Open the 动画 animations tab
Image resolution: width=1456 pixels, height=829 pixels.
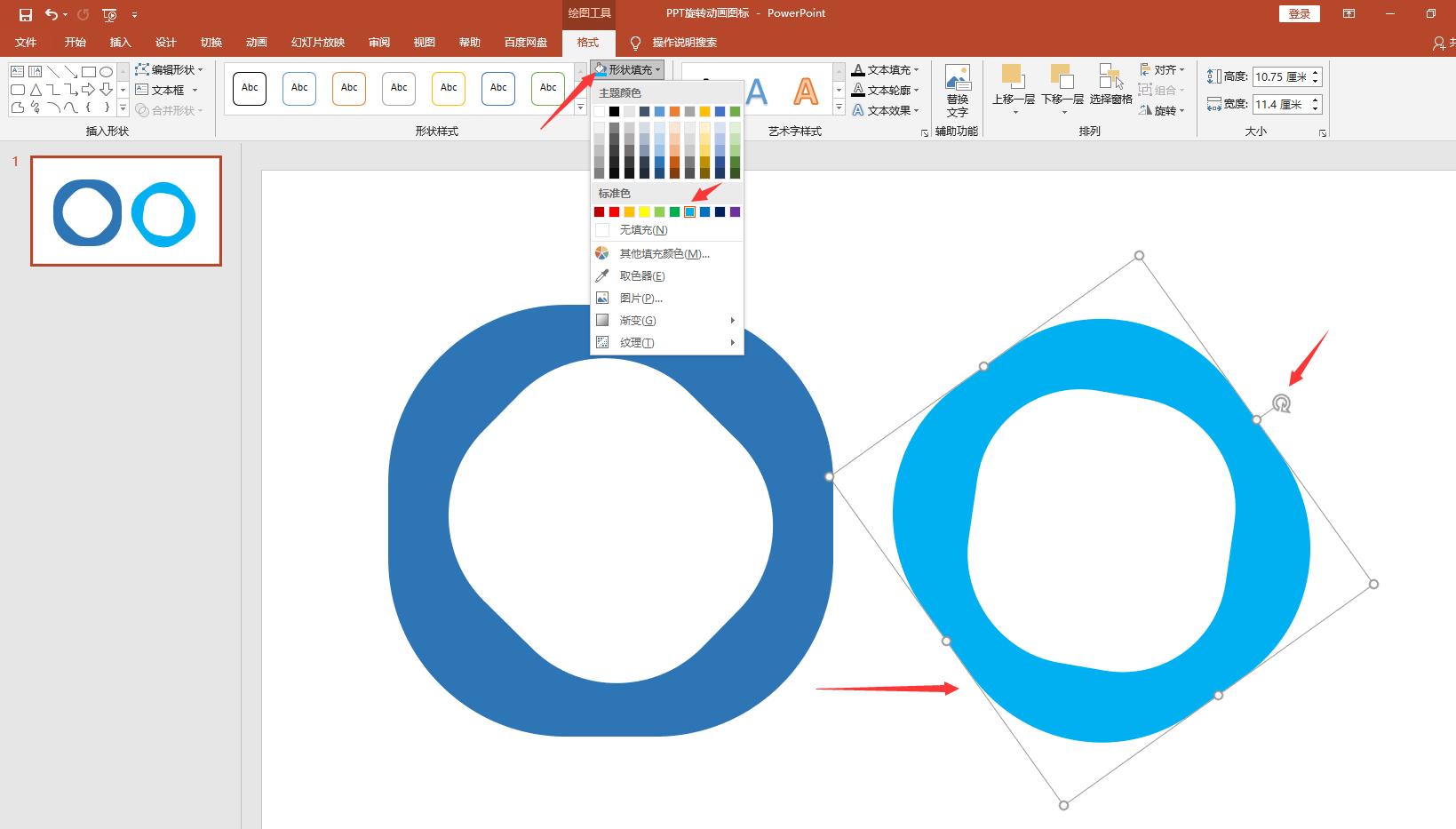pyautogui.click(x=257, y=43)
